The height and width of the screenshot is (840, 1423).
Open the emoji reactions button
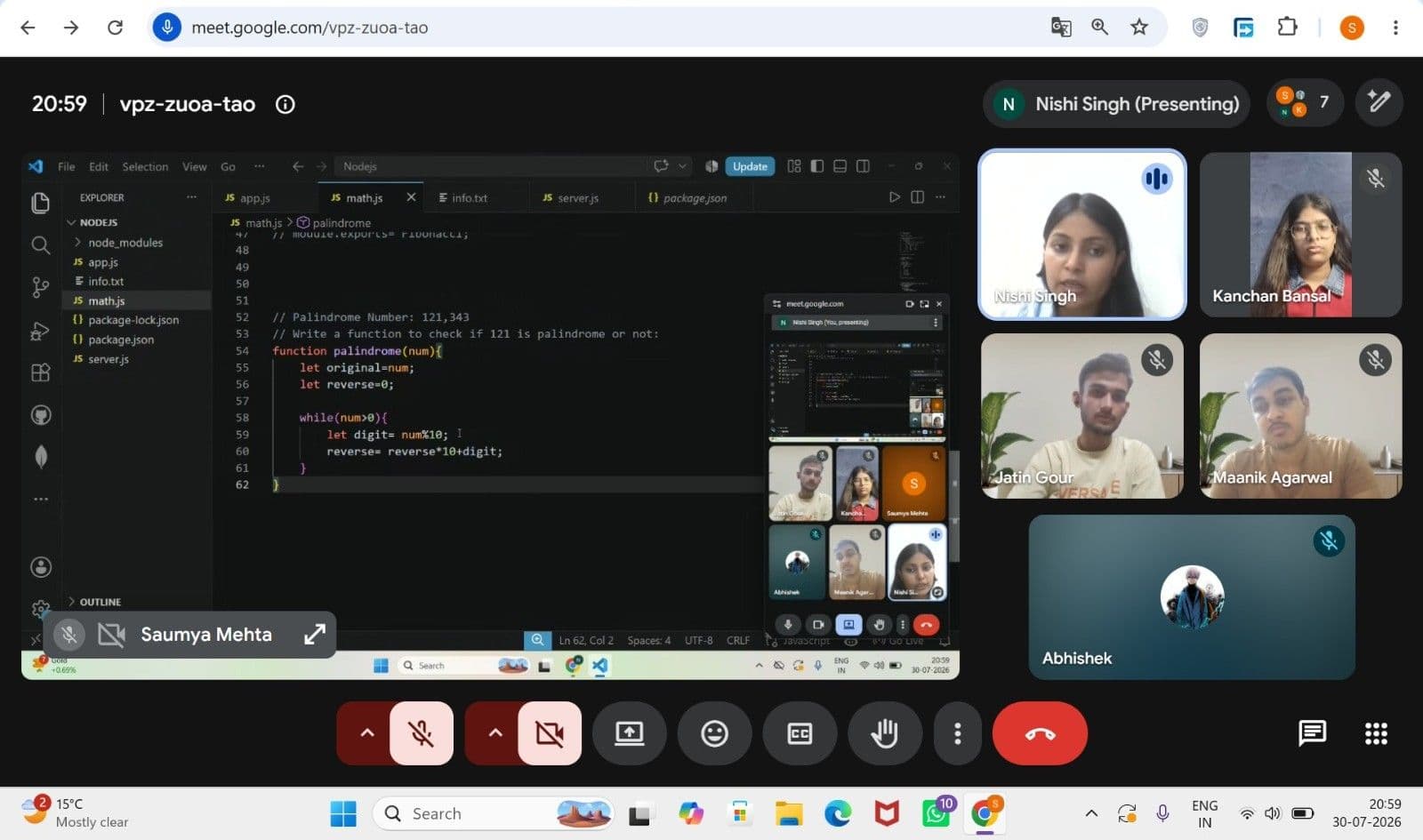714,733
